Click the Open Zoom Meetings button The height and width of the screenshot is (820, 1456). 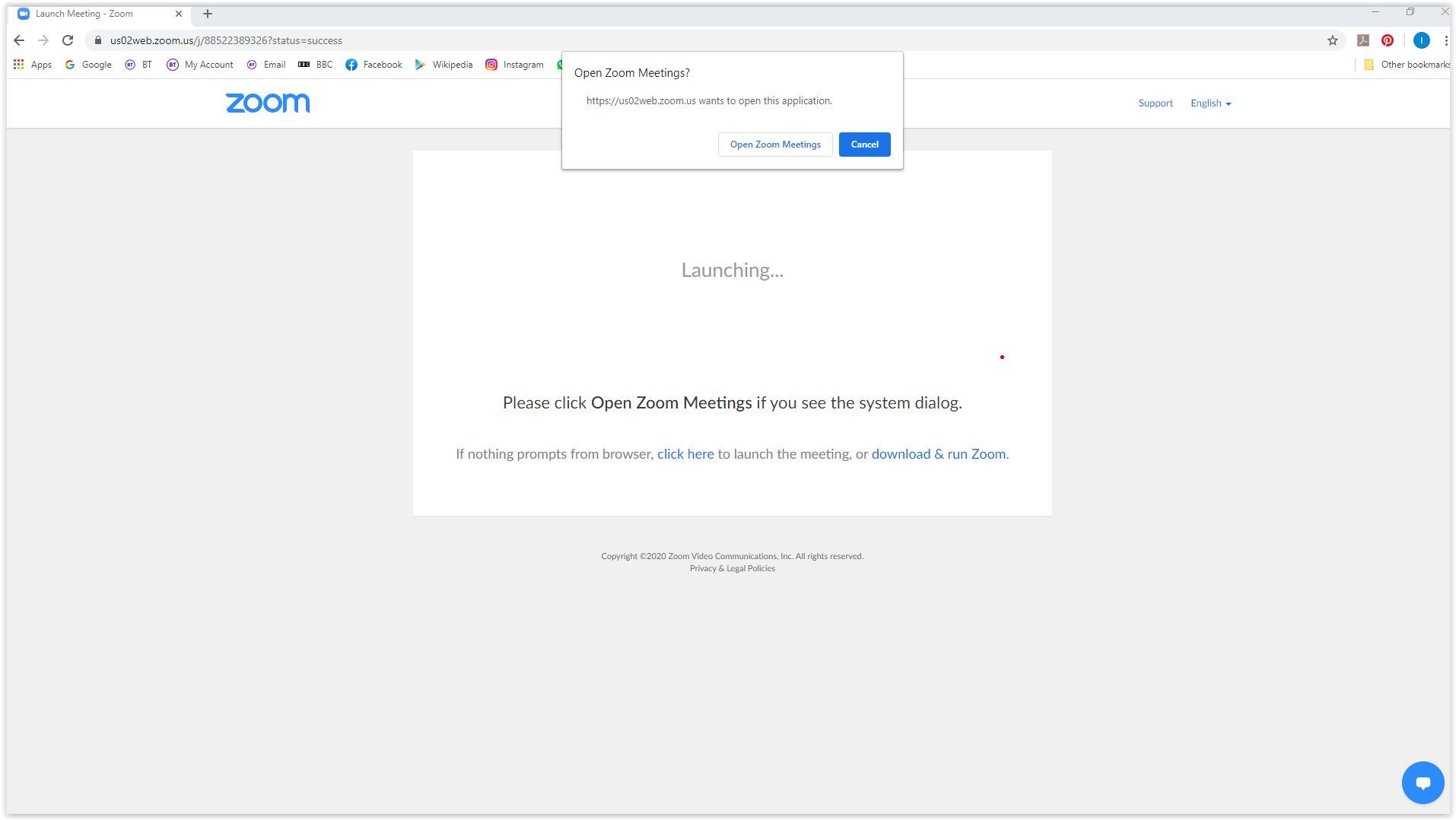point(774,144)
